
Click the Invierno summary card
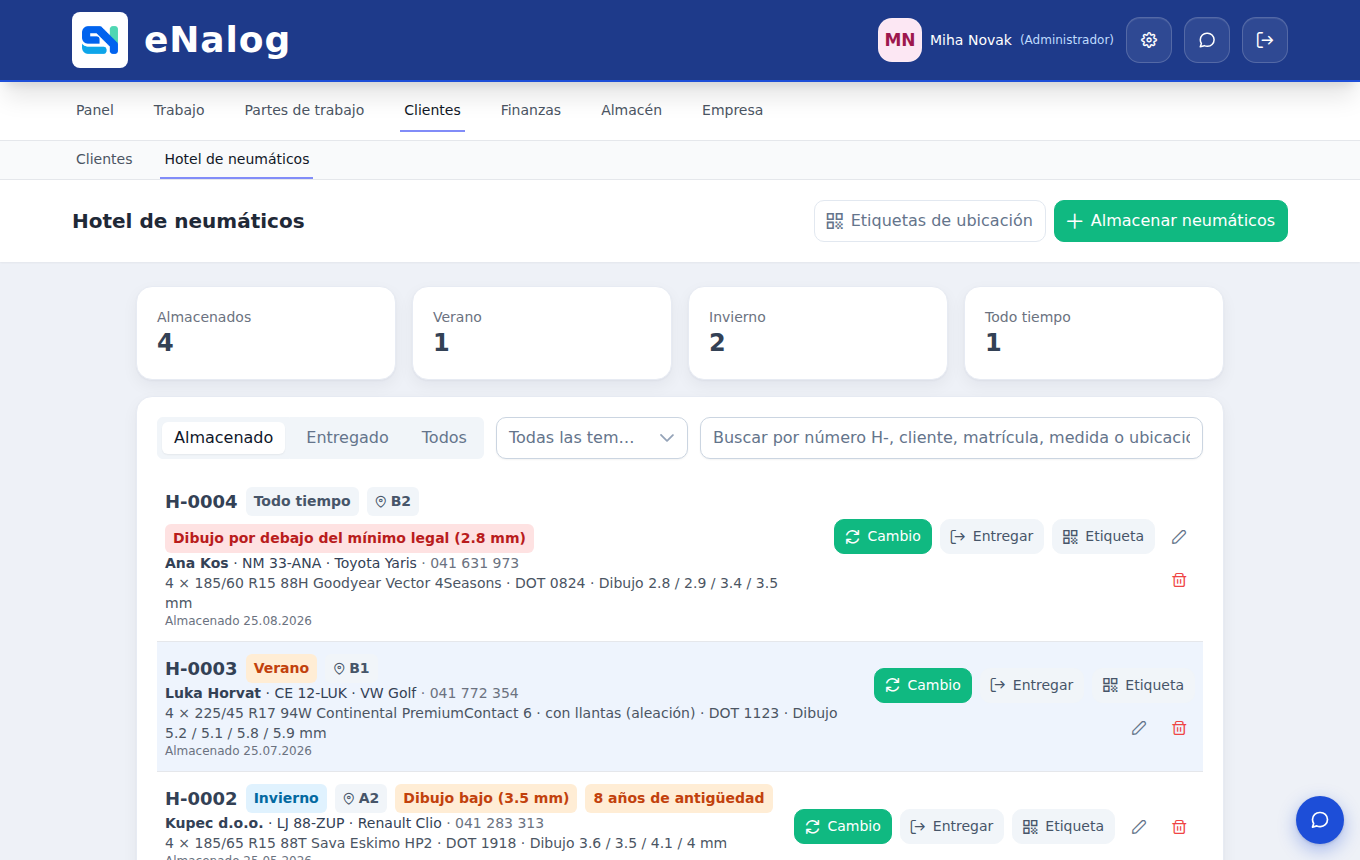(x=818, y=333)
